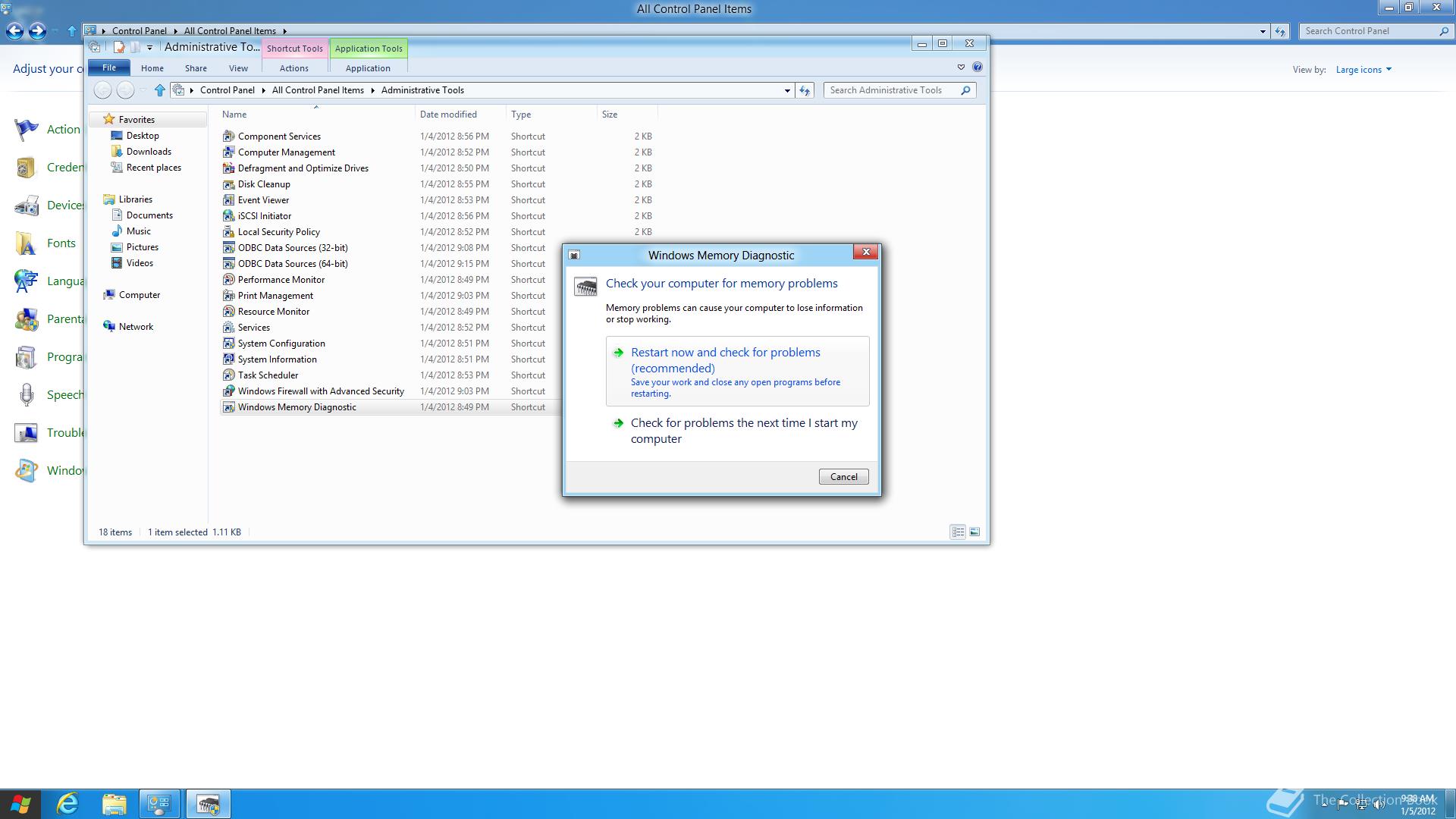Switch to Share ribbon tab
Viewport: 1456px width, 819px height.
tap(196, 68)
